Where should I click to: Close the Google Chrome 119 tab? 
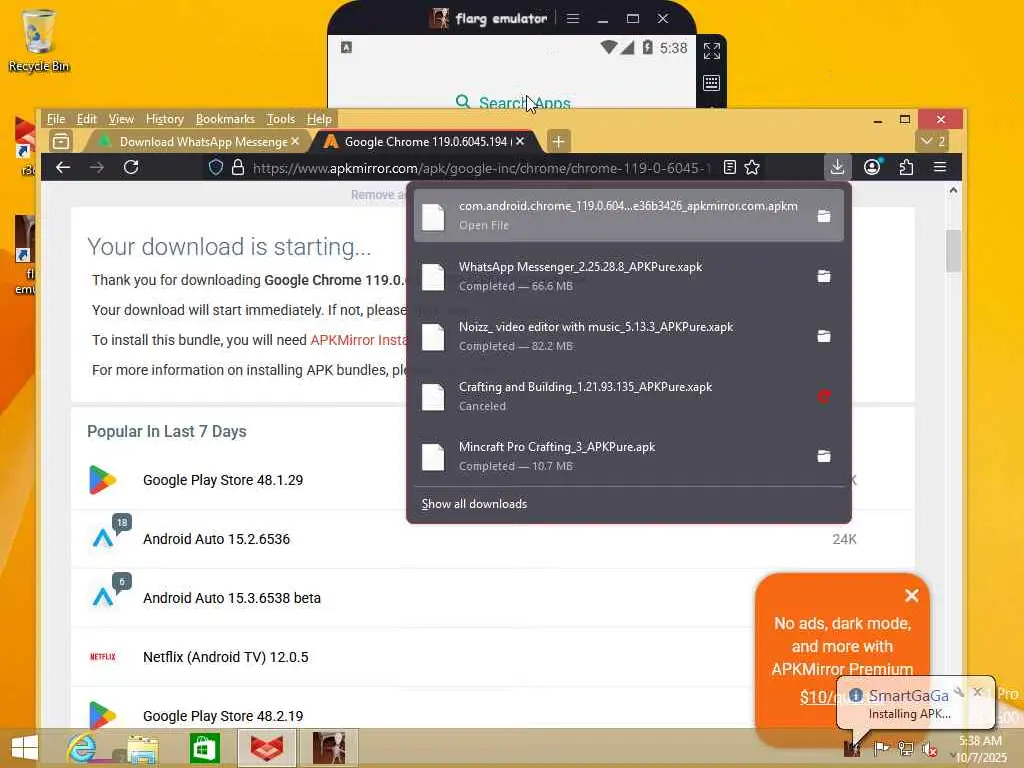(x=520, y=141)
